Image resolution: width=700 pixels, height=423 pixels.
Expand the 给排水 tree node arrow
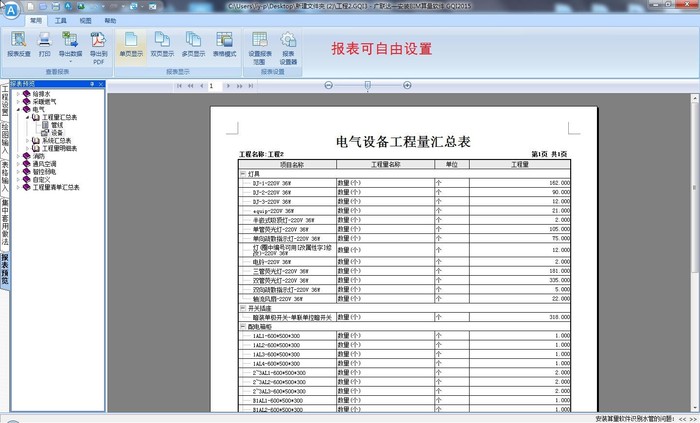click(18, 94)
